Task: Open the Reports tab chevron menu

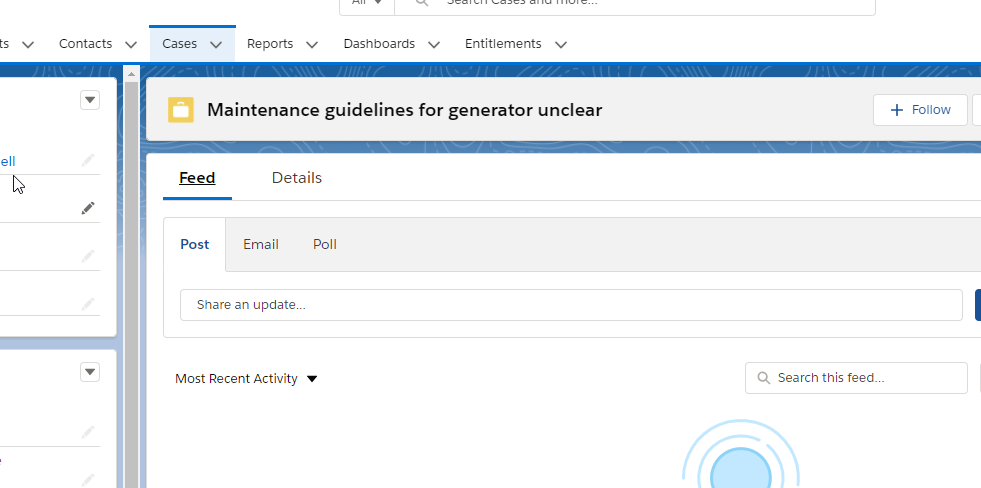Action: click(312, 45)
